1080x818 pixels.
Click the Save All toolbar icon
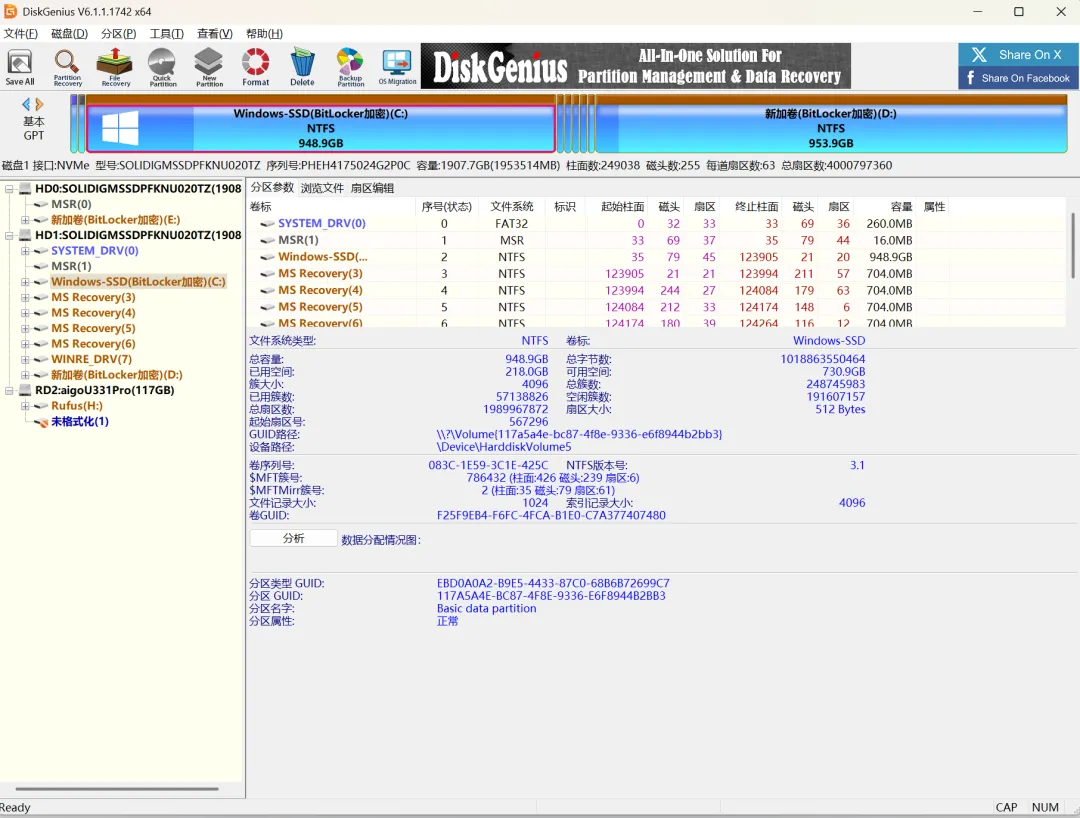point(20,67)
